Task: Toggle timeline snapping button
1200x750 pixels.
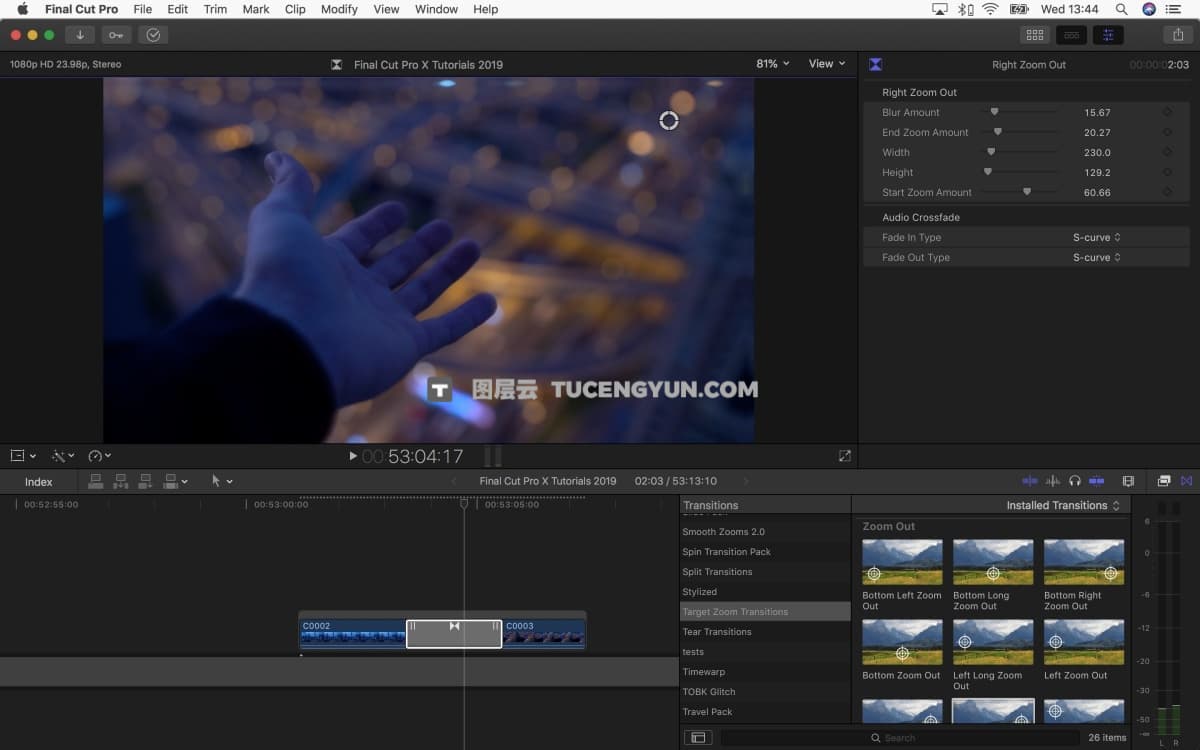Action: click(x=1097, y=481)
